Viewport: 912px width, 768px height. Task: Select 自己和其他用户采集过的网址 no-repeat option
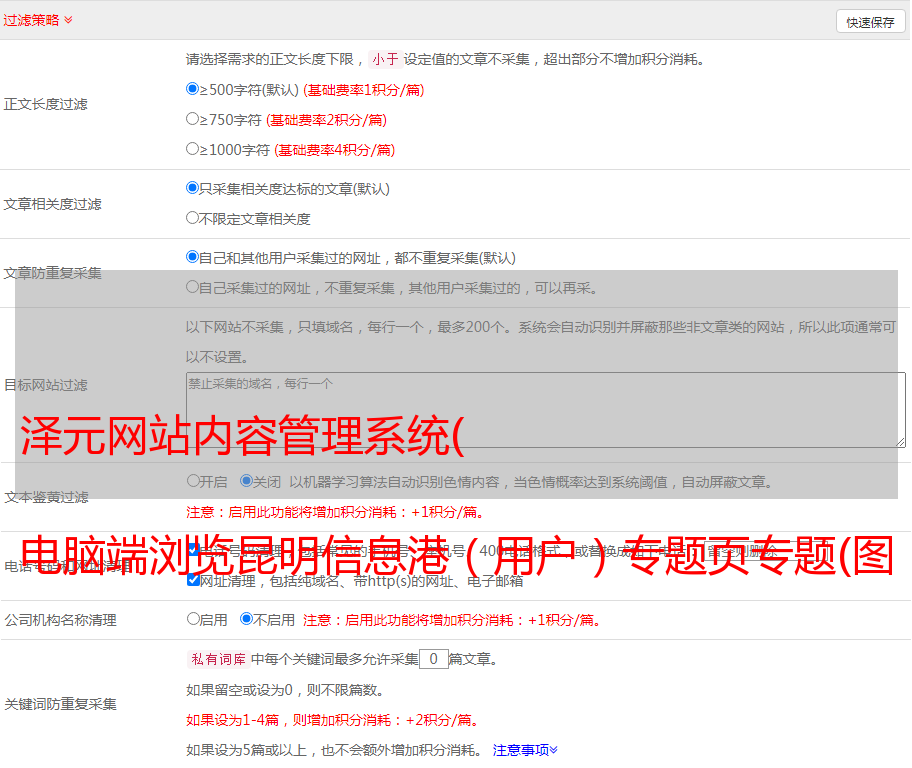(x=192, y=257)
